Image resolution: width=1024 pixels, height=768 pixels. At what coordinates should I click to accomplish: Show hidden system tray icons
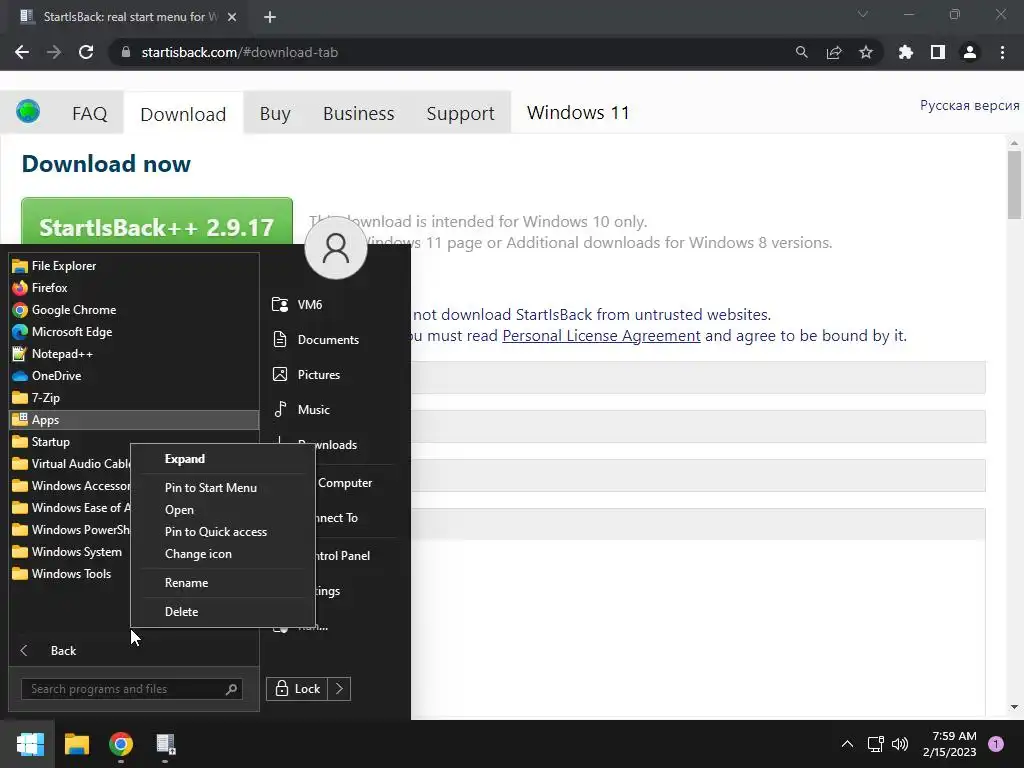pos(847,744)
